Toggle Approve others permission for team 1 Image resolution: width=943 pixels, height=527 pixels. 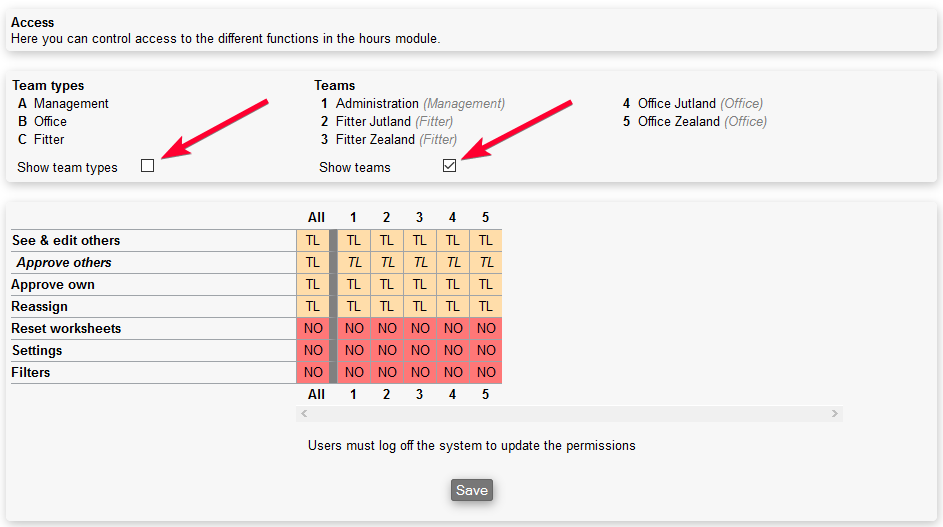(354, 262)
